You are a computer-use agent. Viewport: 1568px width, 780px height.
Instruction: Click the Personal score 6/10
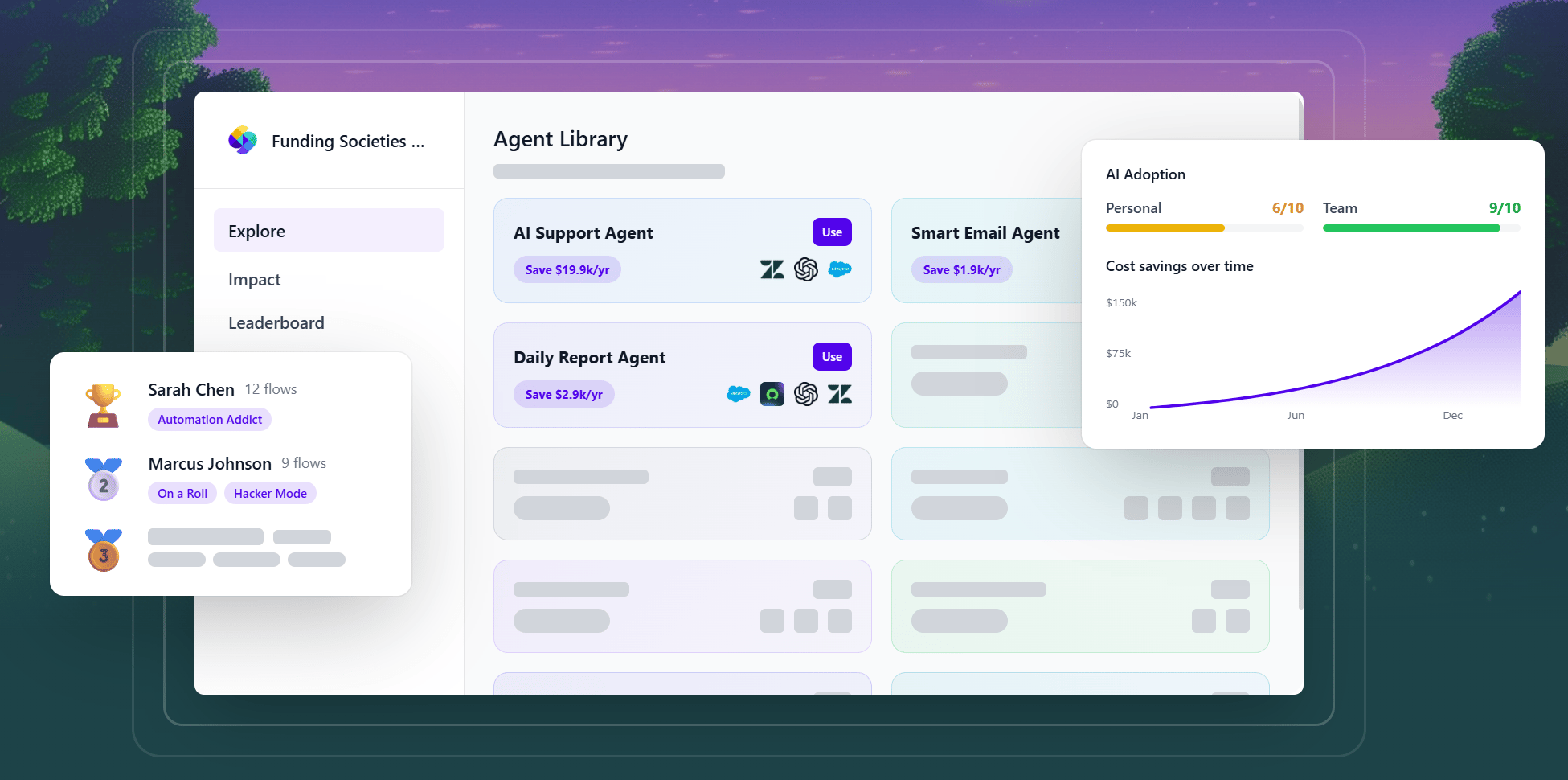tap(1288, 208)
